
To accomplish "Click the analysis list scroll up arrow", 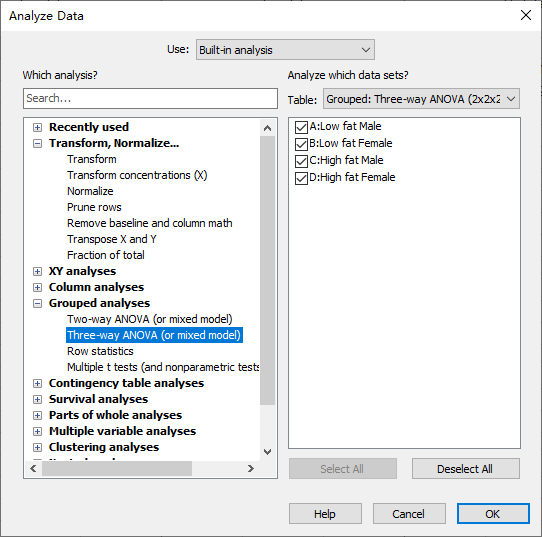I will [267, 128].
